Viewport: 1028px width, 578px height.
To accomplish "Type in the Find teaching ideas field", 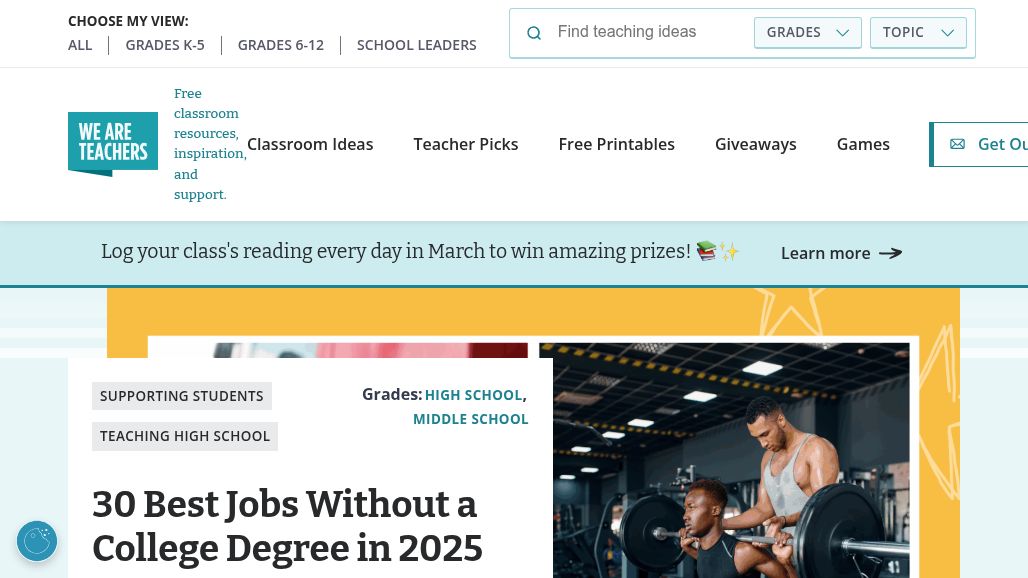I will tap(650, 32).
